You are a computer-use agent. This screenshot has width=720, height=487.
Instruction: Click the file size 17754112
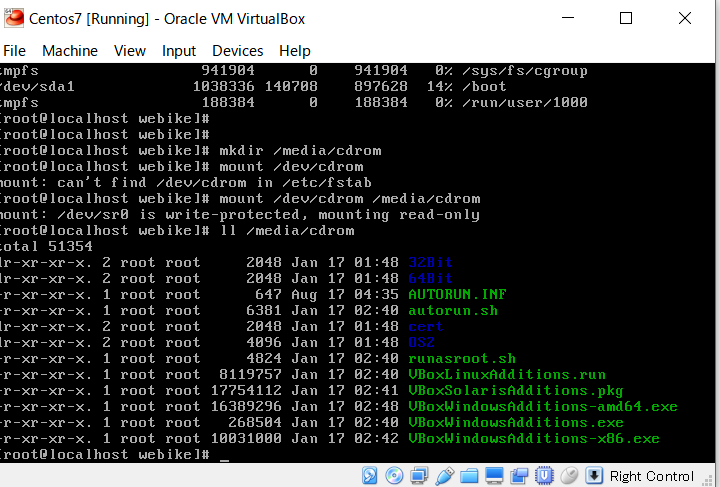[246, 391]
